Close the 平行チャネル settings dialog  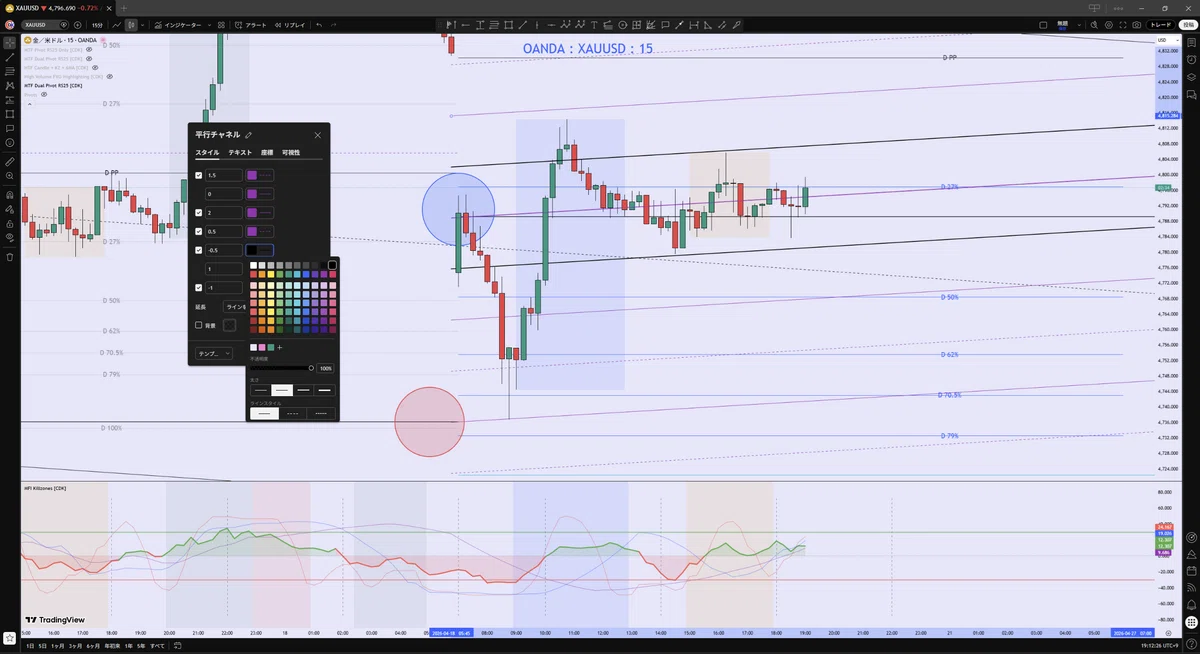click(x=317, y=135)
